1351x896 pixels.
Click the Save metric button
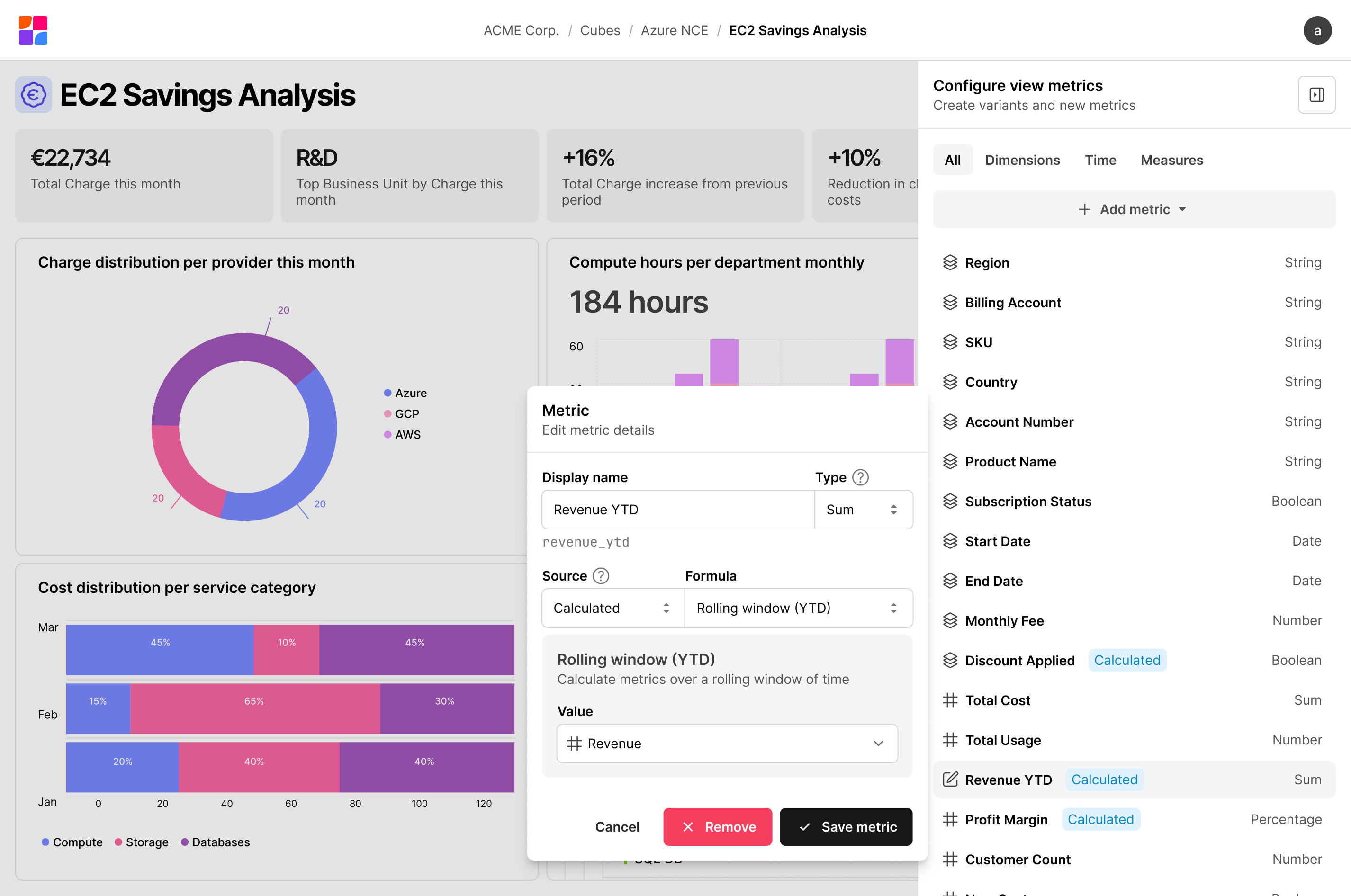[x=846, y=827]
